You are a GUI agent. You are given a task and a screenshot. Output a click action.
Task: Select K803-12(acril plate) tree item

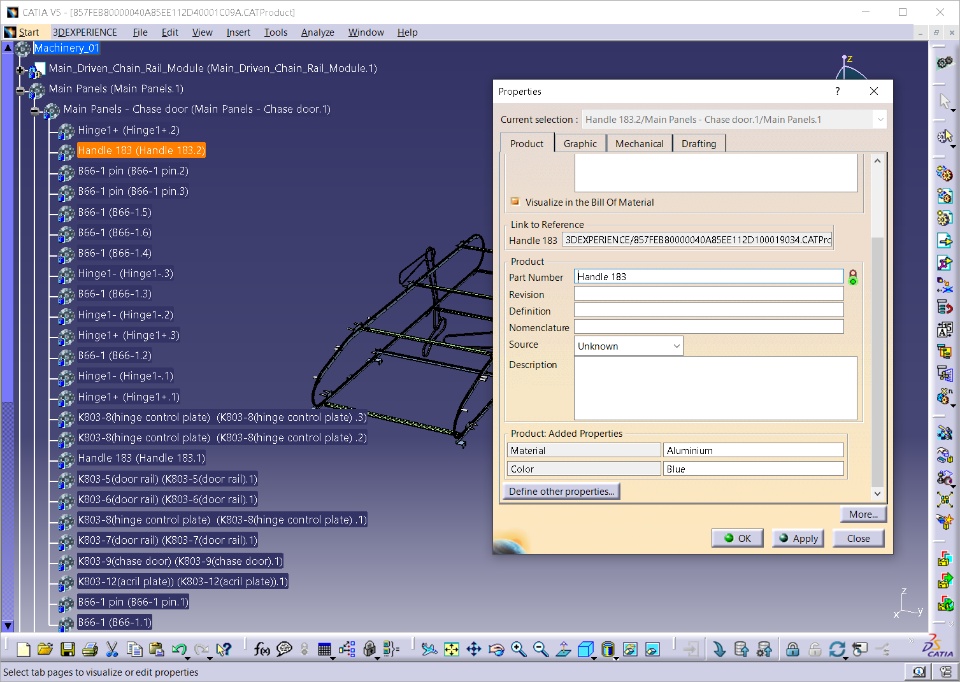point(182,582)
